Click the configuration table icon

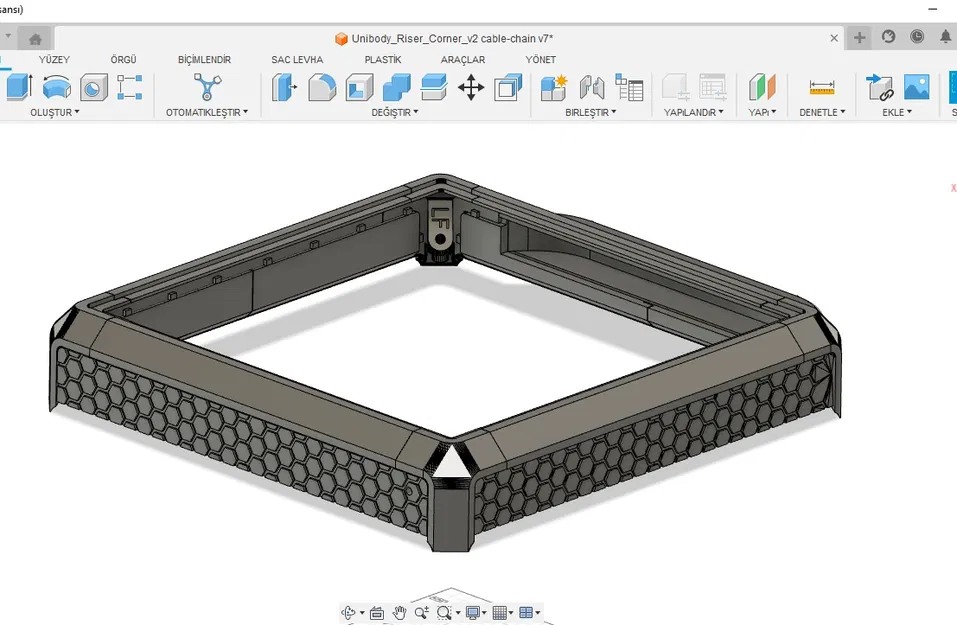tap(713, 87)
